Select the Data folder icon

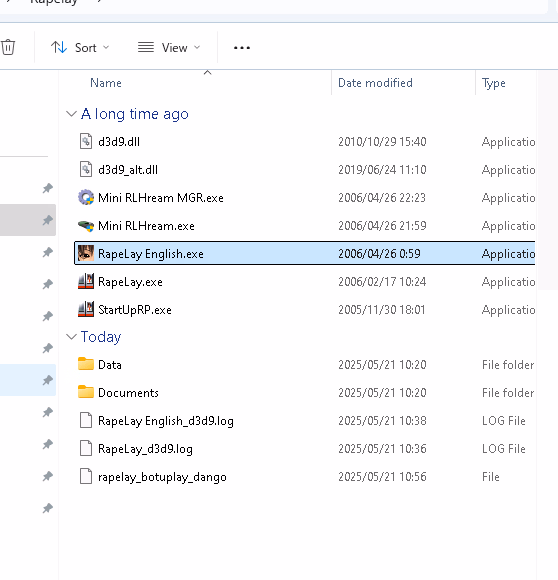pos(86,364)
